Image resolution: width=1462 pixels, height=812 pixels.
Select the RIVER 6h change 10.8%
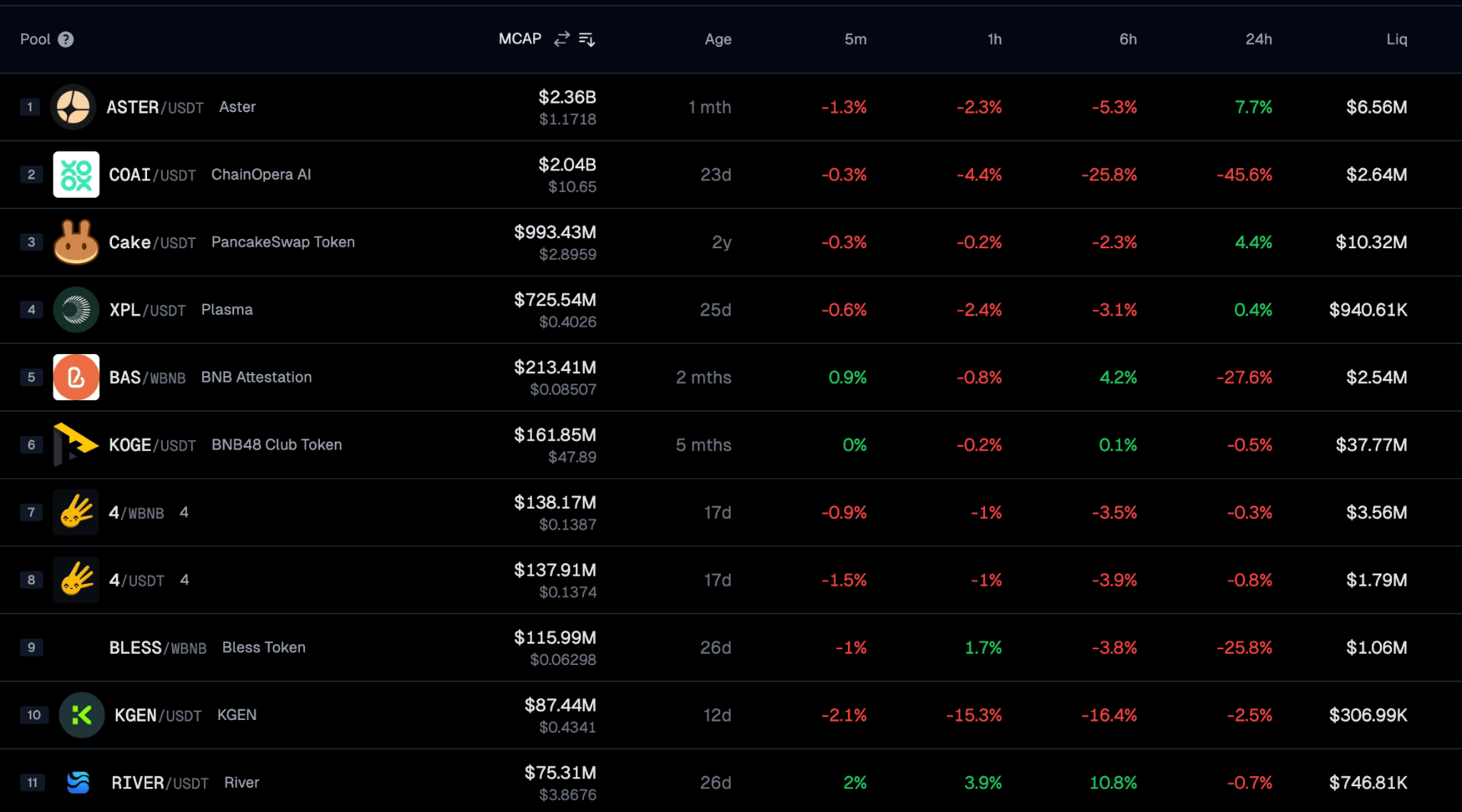point(1113,783)
